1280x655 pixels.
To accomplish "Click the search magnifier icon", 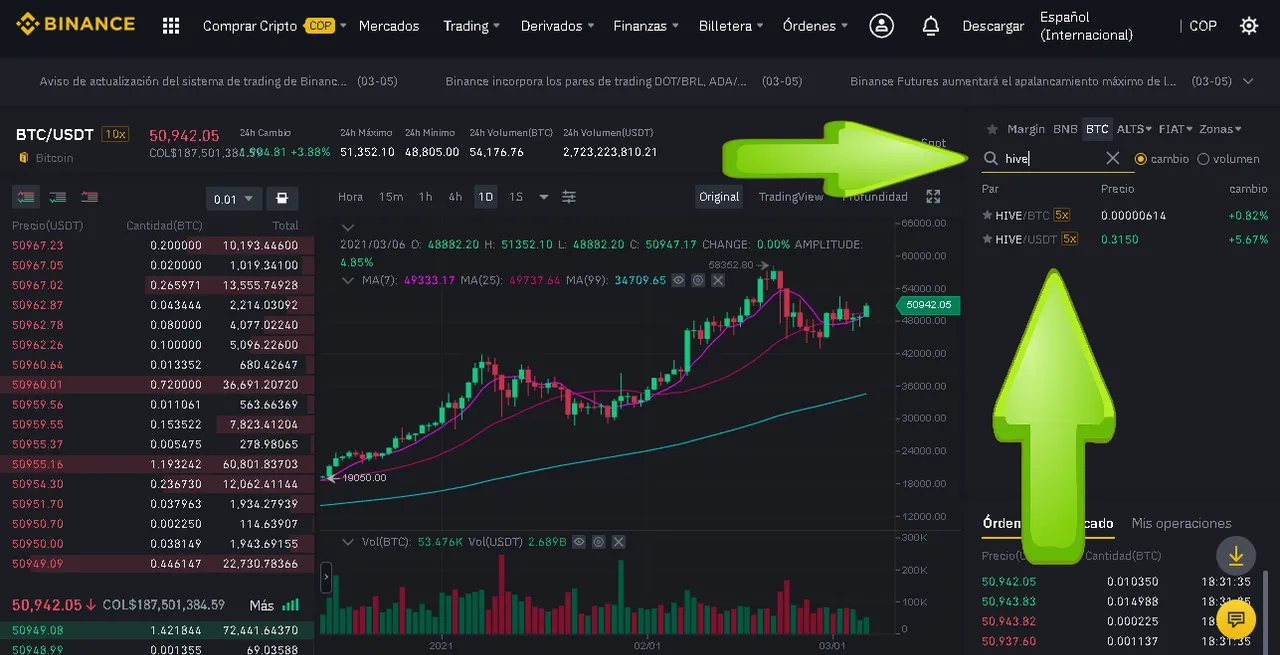I will [x=991, y=158].
